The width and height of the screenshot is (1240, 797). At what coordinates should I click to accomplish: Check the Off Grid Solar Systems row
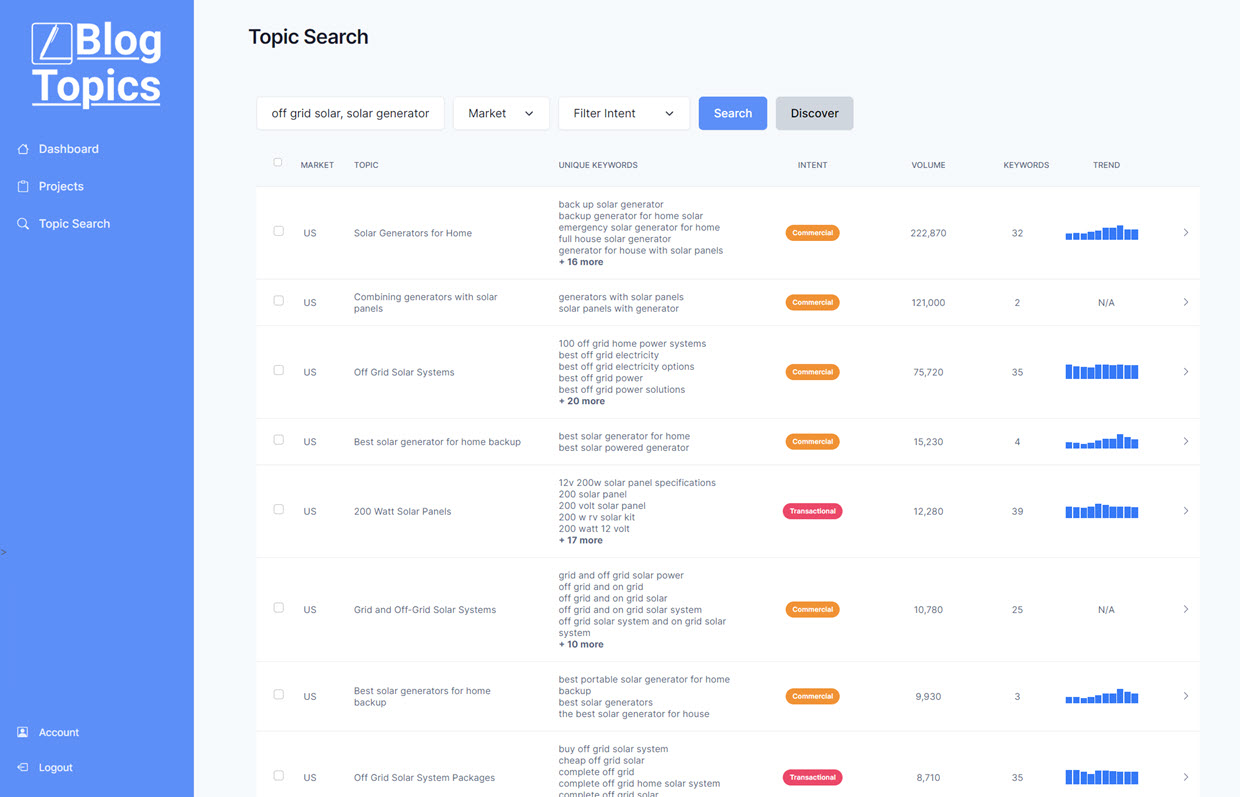[x=279, y=370]
